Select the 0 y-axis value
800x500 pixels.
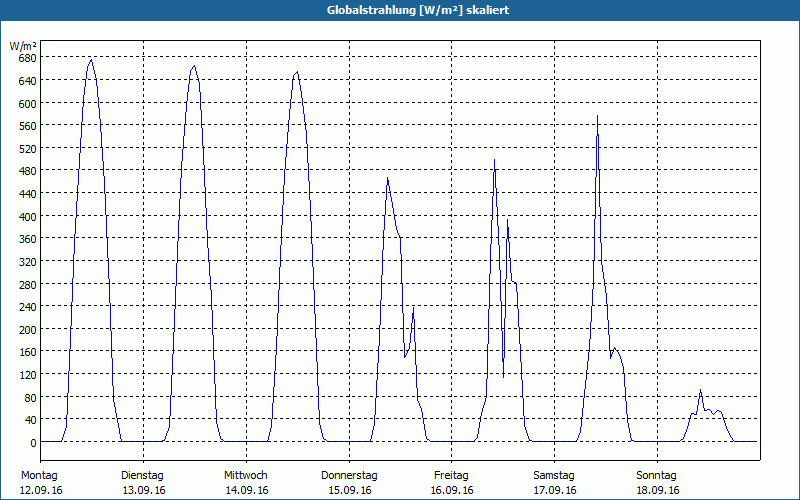[x=33, y=442]
